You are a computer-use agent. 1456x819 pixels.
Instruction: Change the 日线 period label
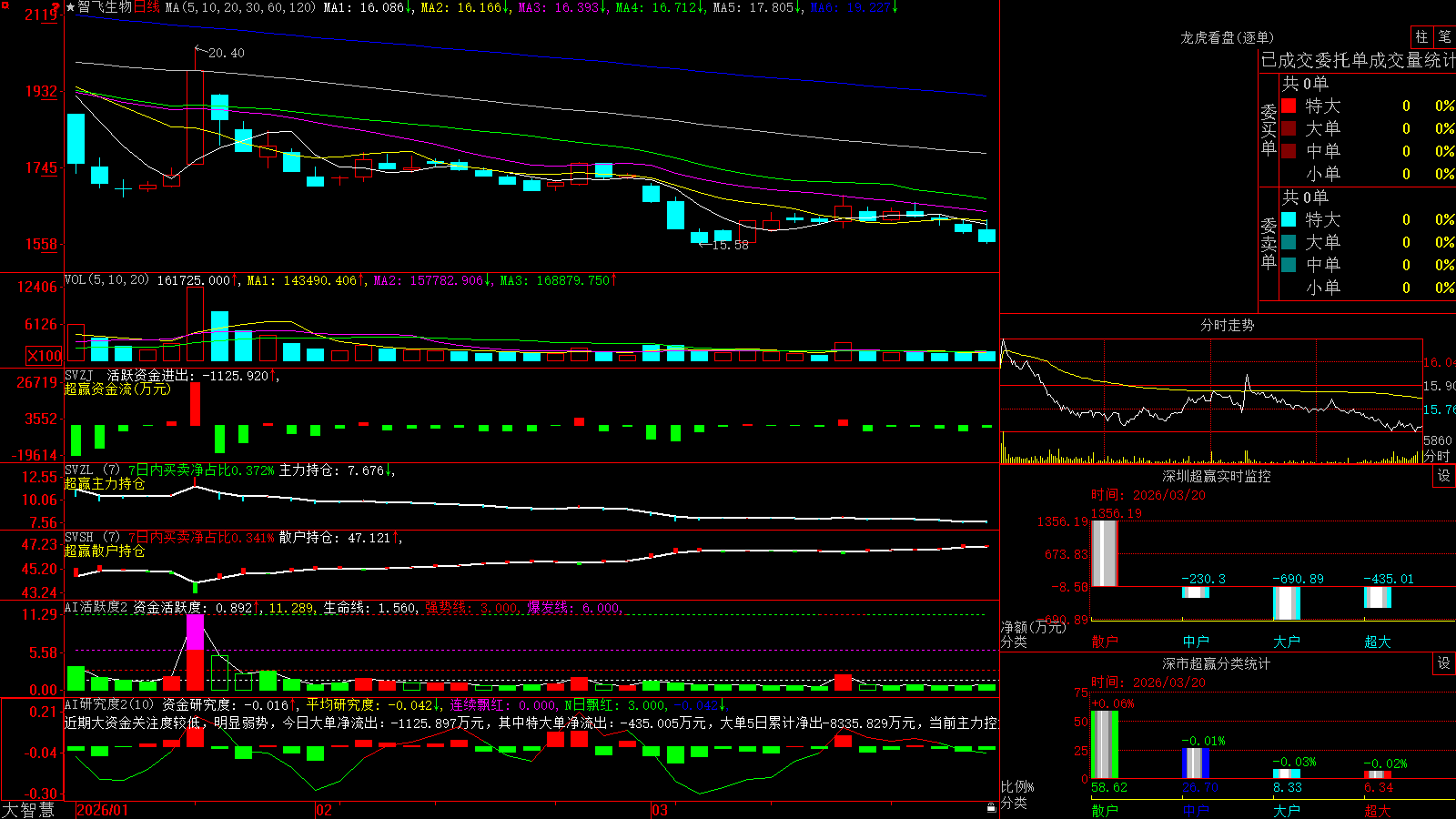tap(147, 7)
